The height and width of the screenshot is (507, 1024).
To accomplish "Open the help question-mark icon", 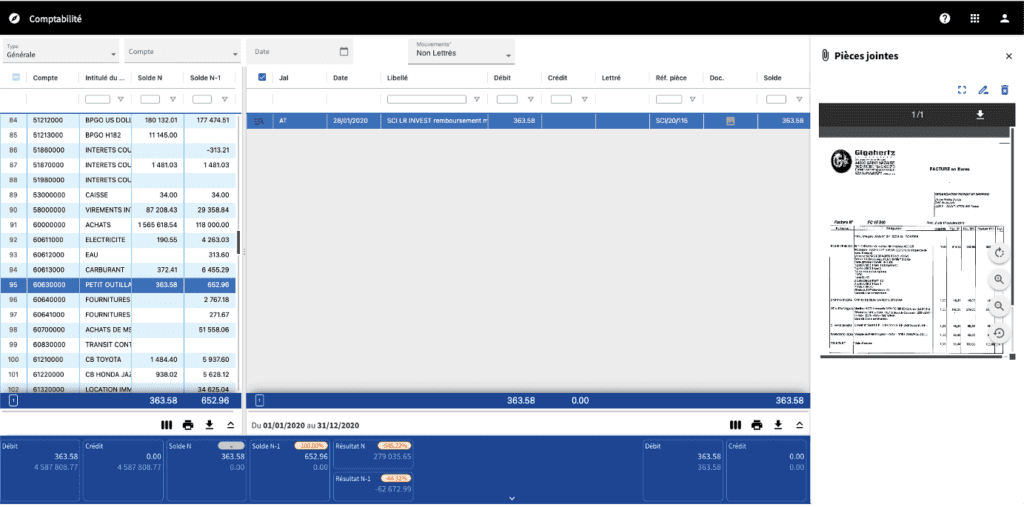I will [944, 18].
